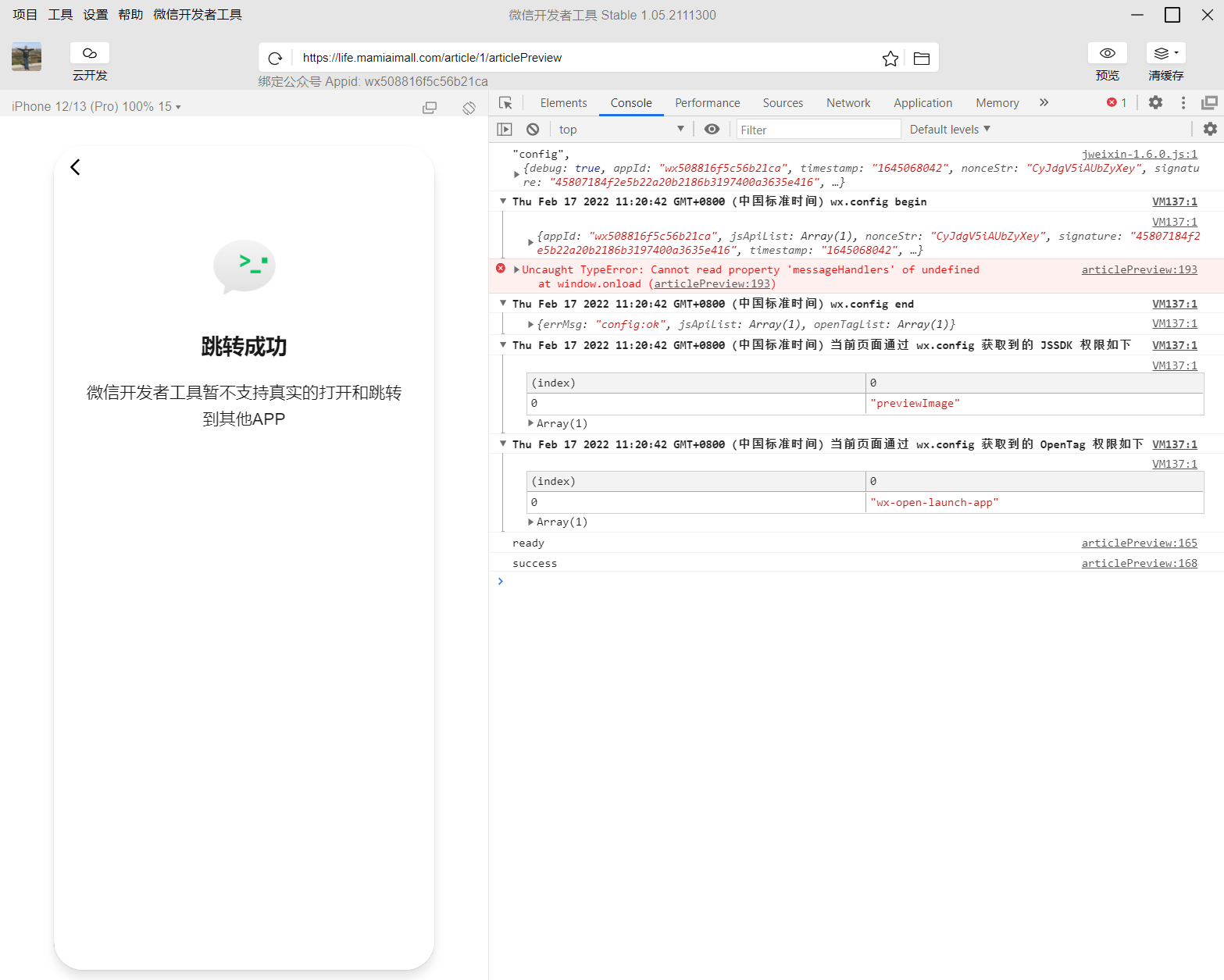Click the console Filter input field
The height and width of the screenshot is (980, 1224).
[819, 130]
